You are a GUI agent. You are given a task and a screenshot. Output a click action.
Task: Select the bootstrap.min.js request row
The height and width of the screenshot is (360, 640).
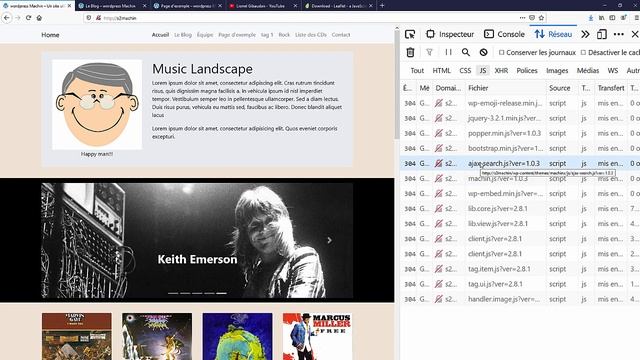(x=520, y=149)
